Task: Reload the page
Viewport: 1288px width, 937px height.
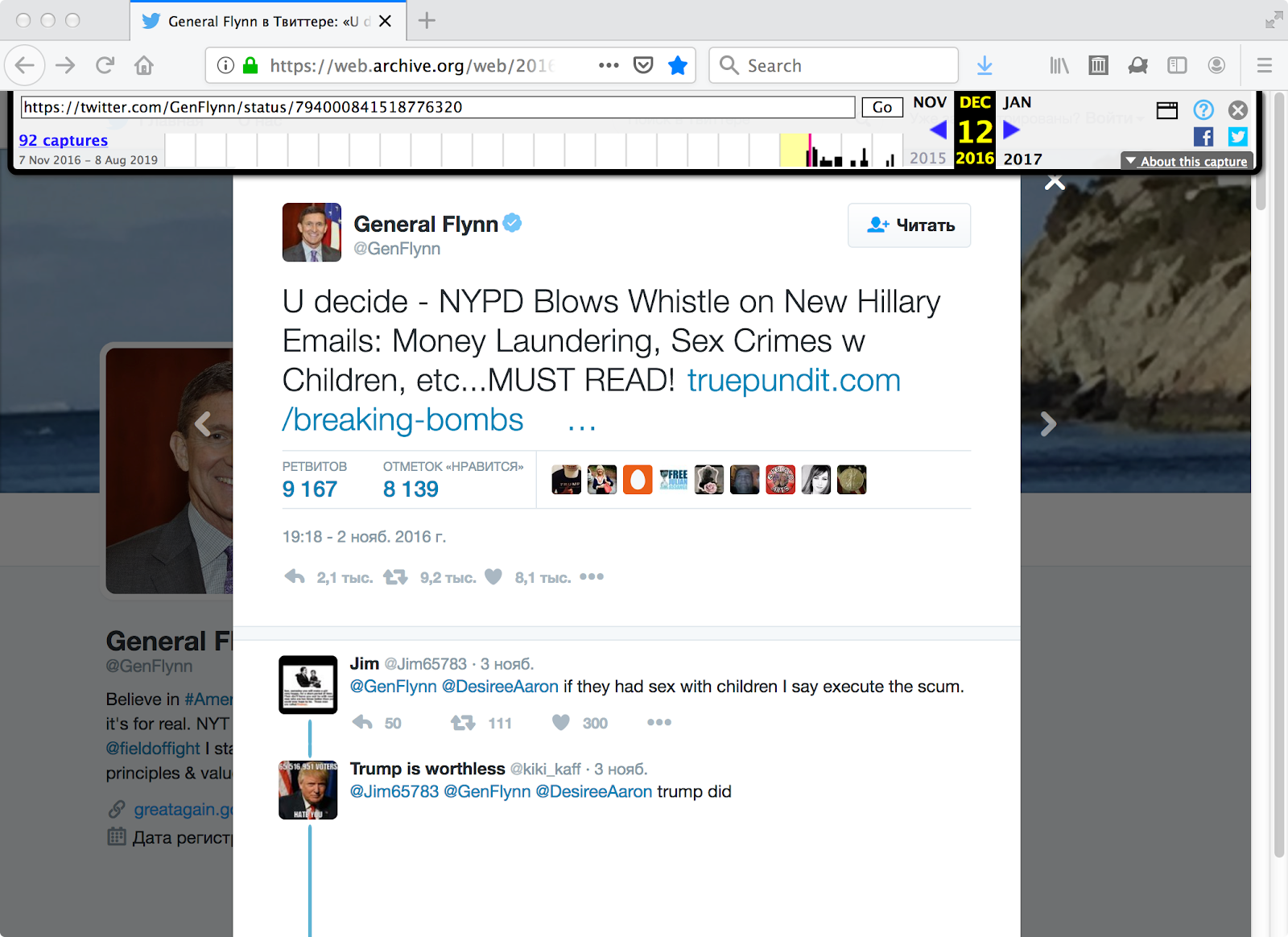Action: click(x=105, y=65)
